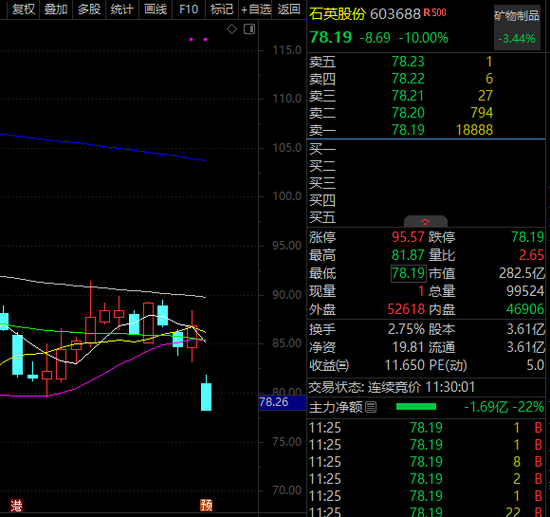Click the R500 margin tag

click(x=435, y=13)
